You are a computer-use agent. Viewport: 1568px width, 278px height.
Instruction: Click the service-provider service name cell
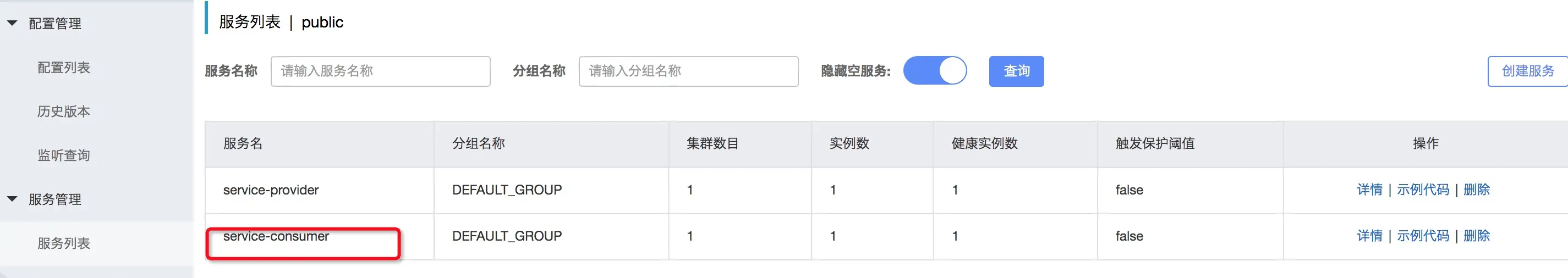point(271,190)
